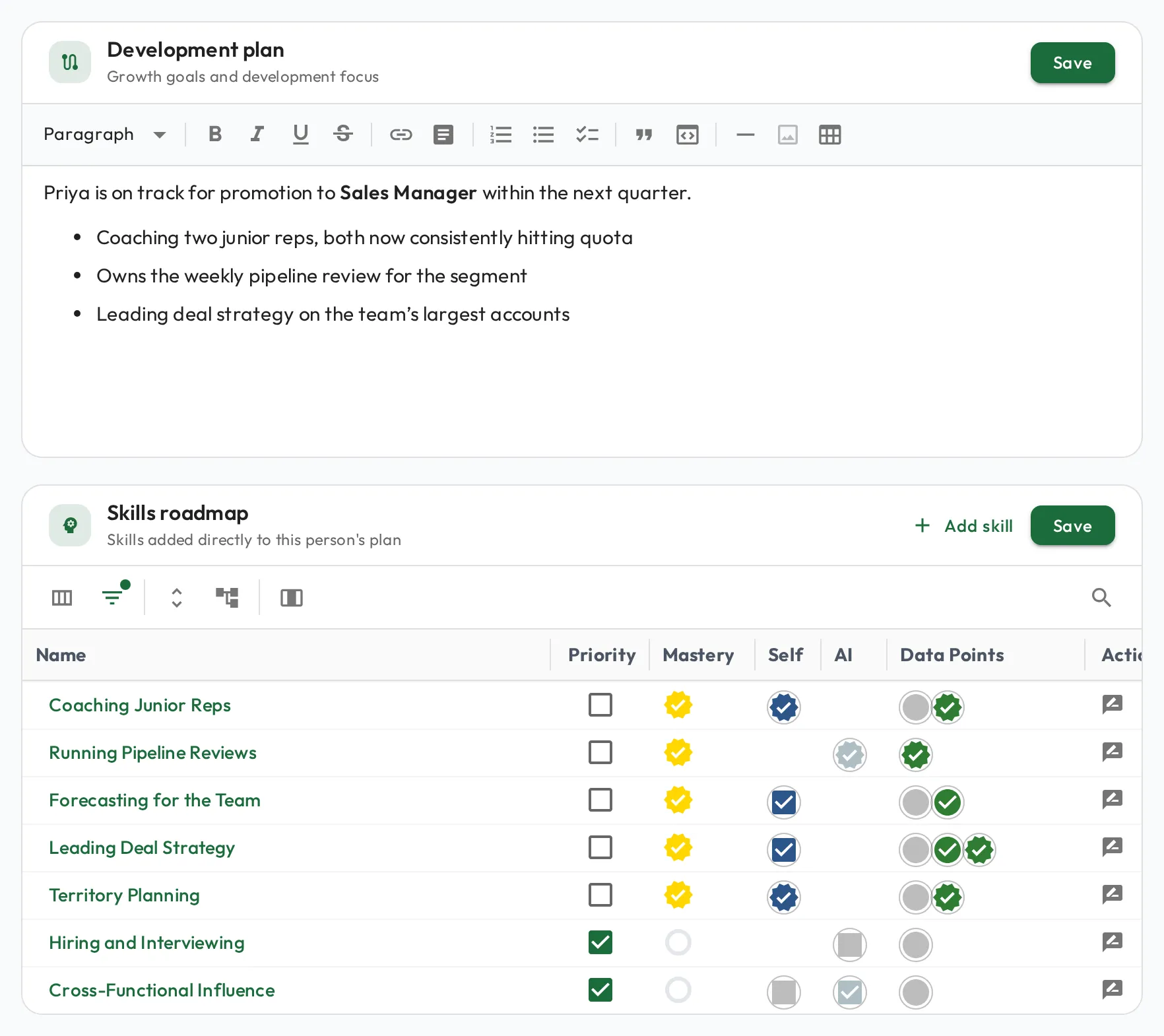Open action note for Hiring and Interviewing
Image resolution: width=1164 pixels, height=1036 pixels.
click(x=1113, y=942)
